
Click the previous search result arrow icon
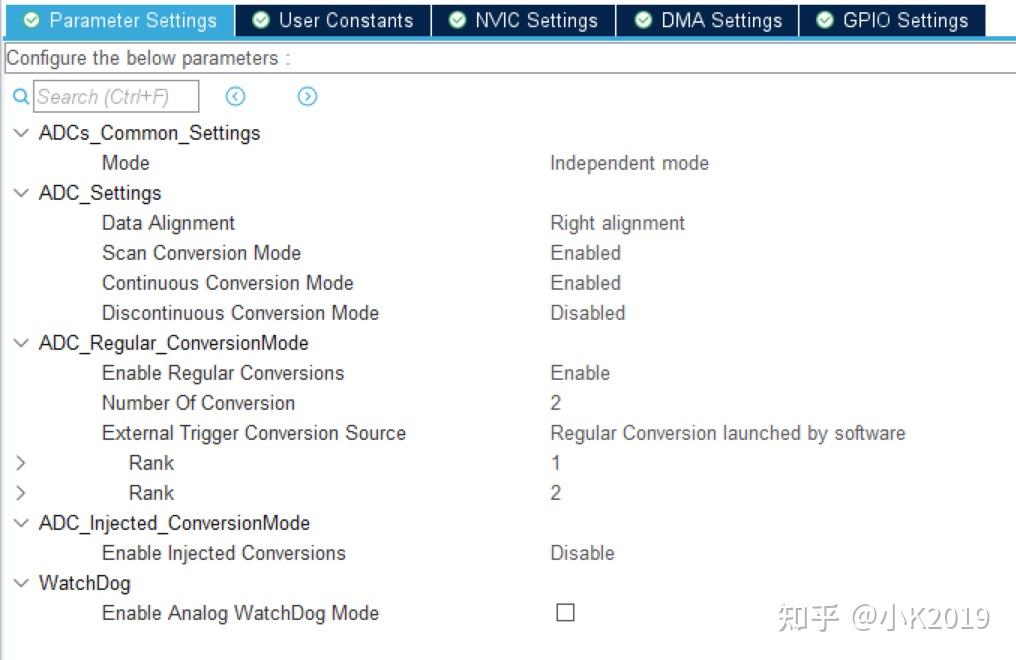coord(235,96)
